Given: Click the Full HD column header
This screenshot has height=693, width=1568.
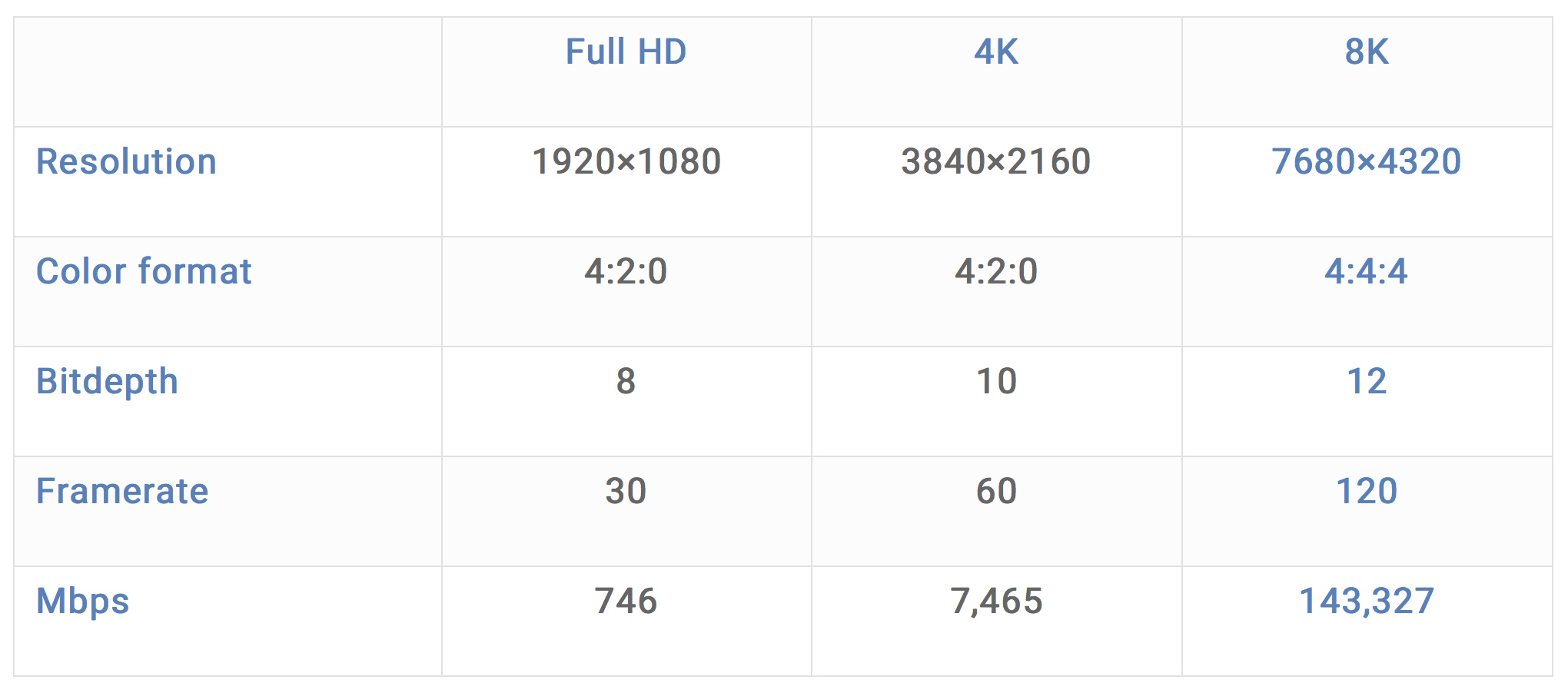Looking at the screenshot, I should (x=626, y=52).
